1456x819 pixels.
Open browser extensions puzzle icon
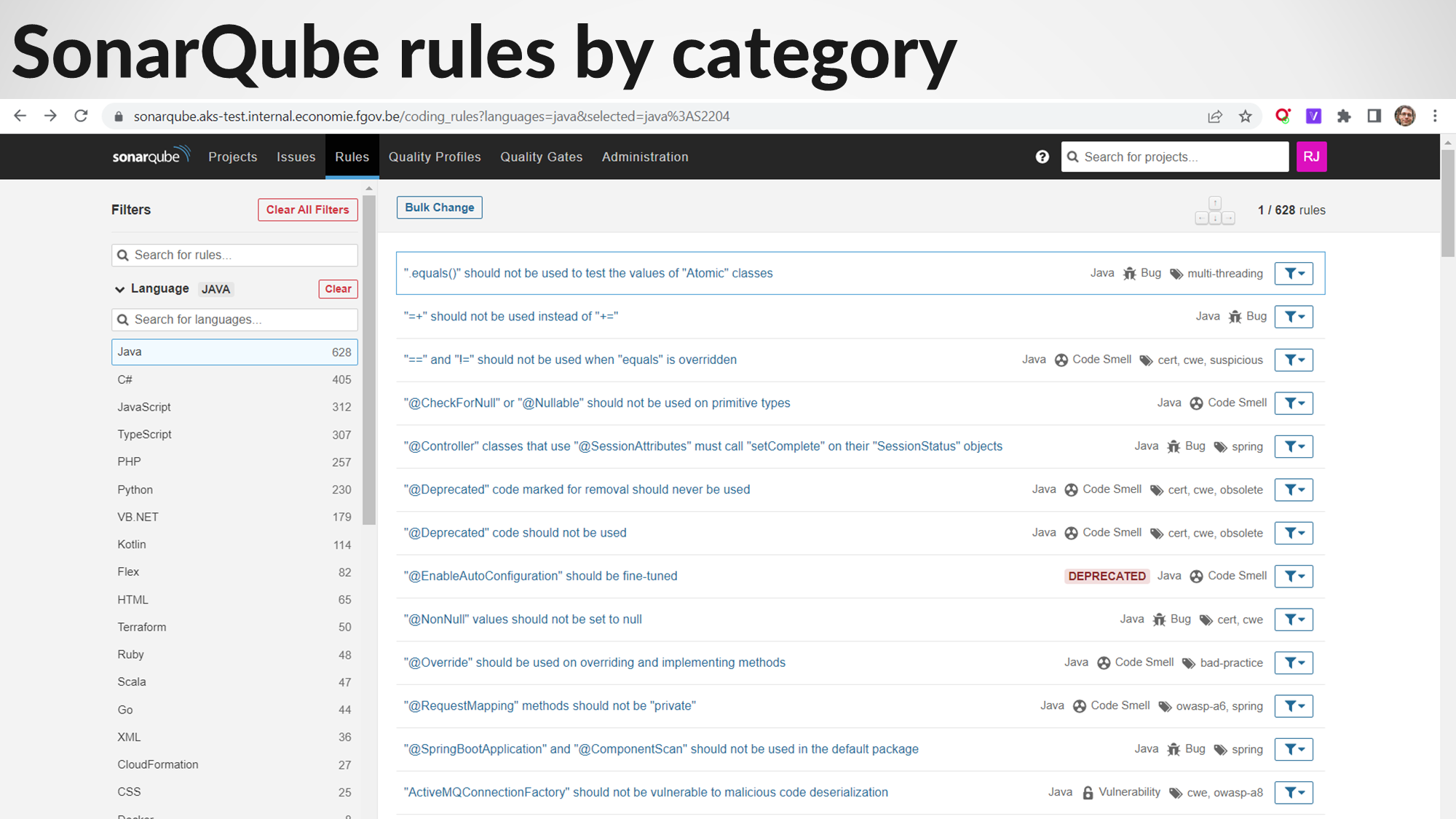1344,116
